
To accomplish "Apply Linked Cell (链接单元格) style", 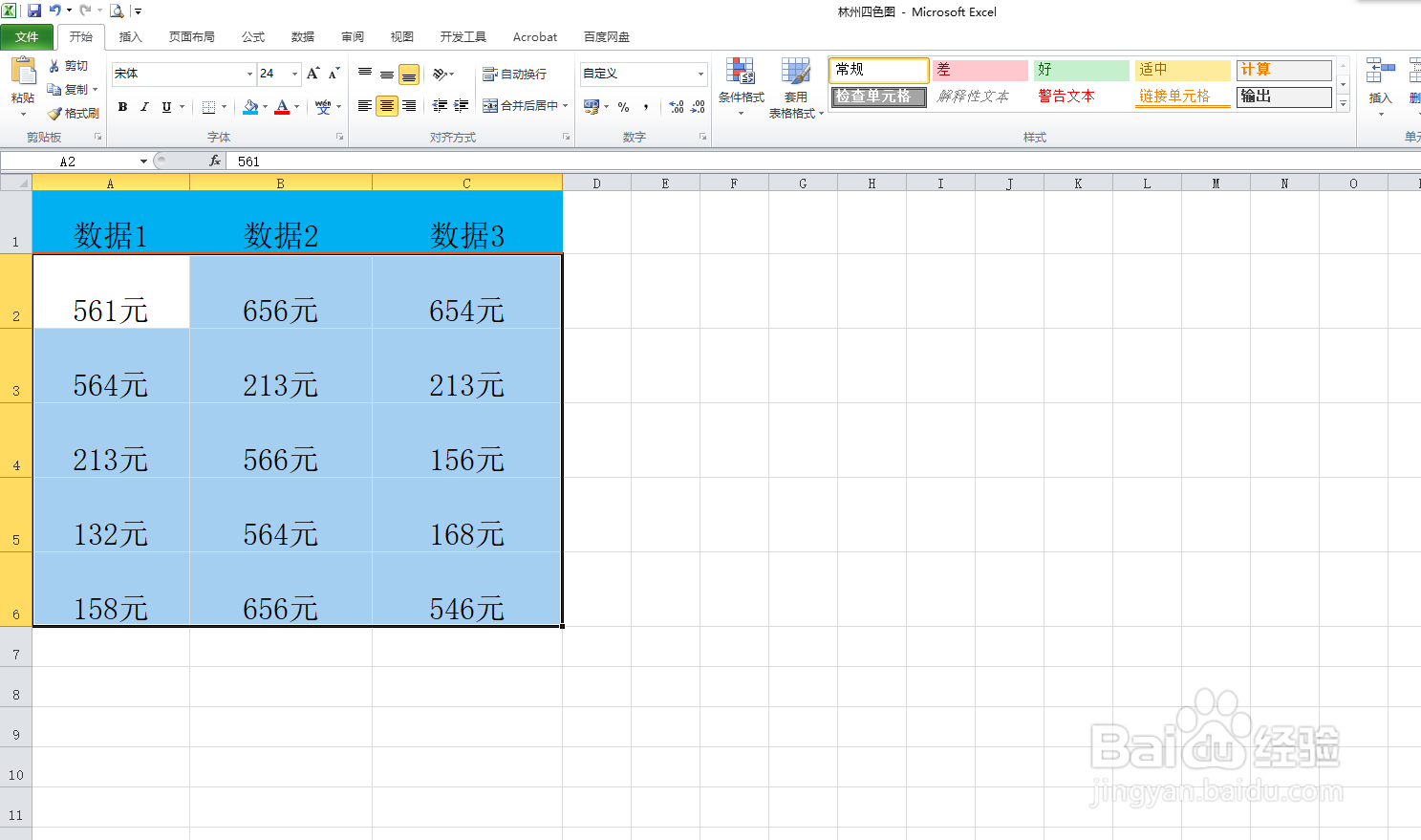I will [1182, 97].
